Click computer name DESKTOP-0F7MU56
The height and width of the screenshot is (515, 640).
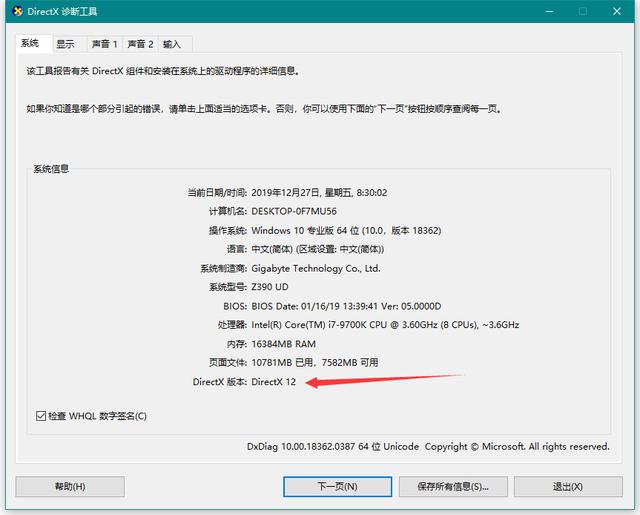point(294,211)
